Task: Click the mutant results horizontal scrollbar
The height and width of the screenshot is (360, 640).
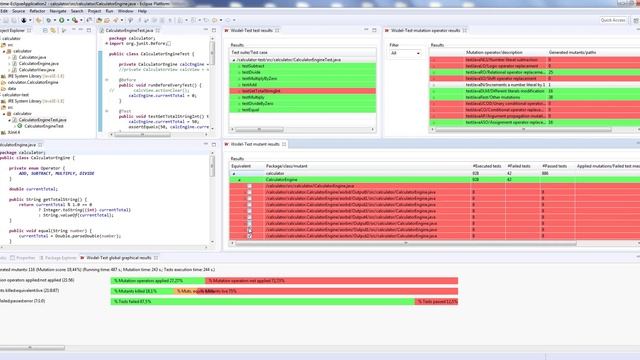Action: (x=406, y=243)
